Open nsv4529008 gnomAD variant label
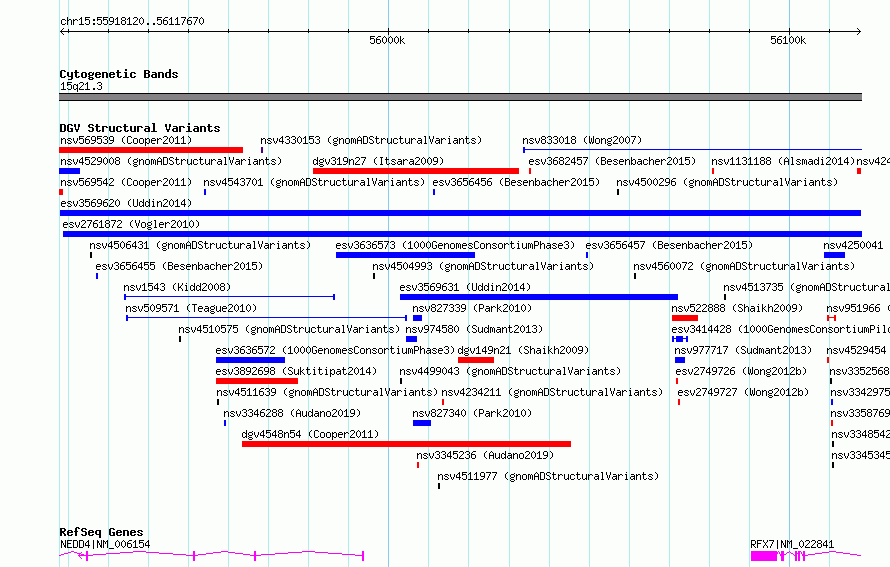The width and height of the screenshot is (890, 567). pyautogui.click(x=171, y=161)
